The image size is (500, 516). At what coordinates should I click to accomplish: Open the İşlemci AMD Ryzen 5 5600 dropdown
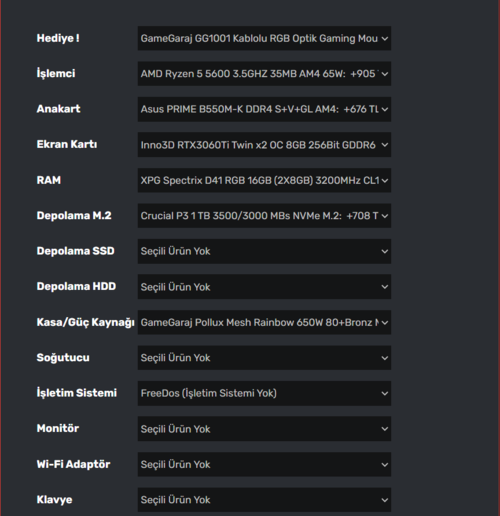coord(264,74)
